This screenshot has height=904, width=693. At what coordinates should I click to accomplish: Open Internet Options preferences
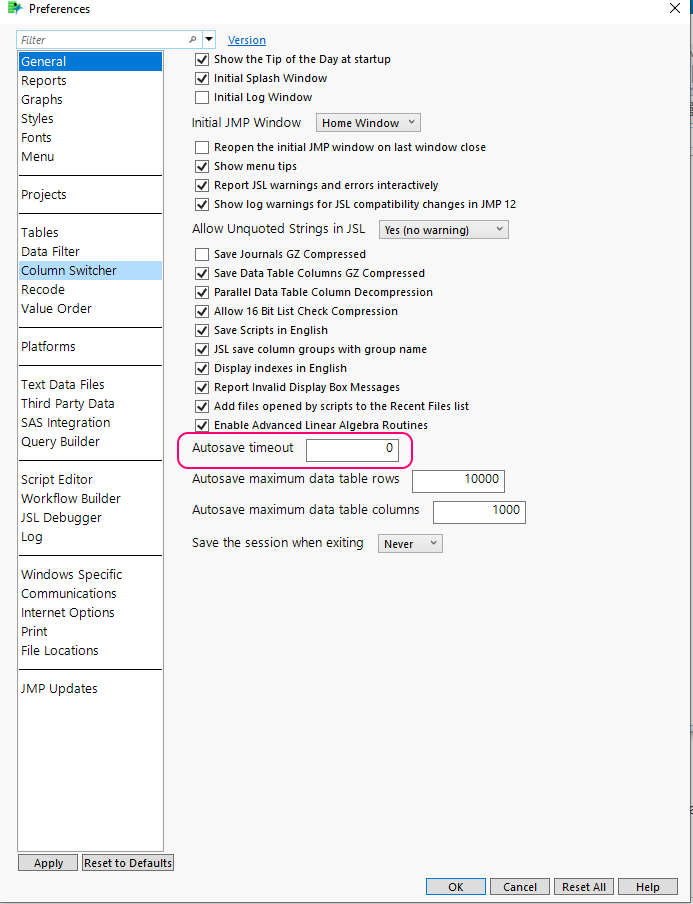click(x=91, y=613)
